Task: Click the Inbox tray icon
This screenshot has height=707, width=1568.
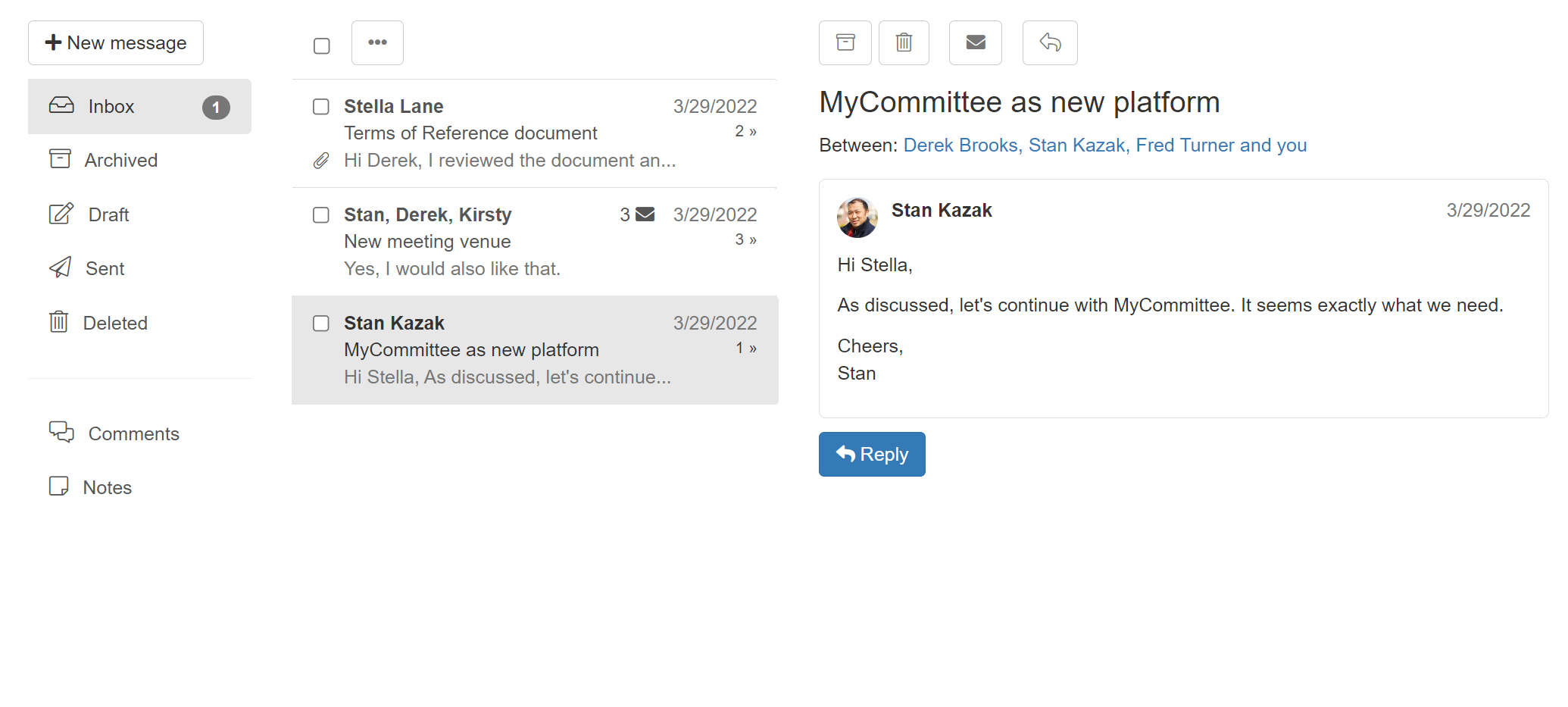Action: pos(61,105)
